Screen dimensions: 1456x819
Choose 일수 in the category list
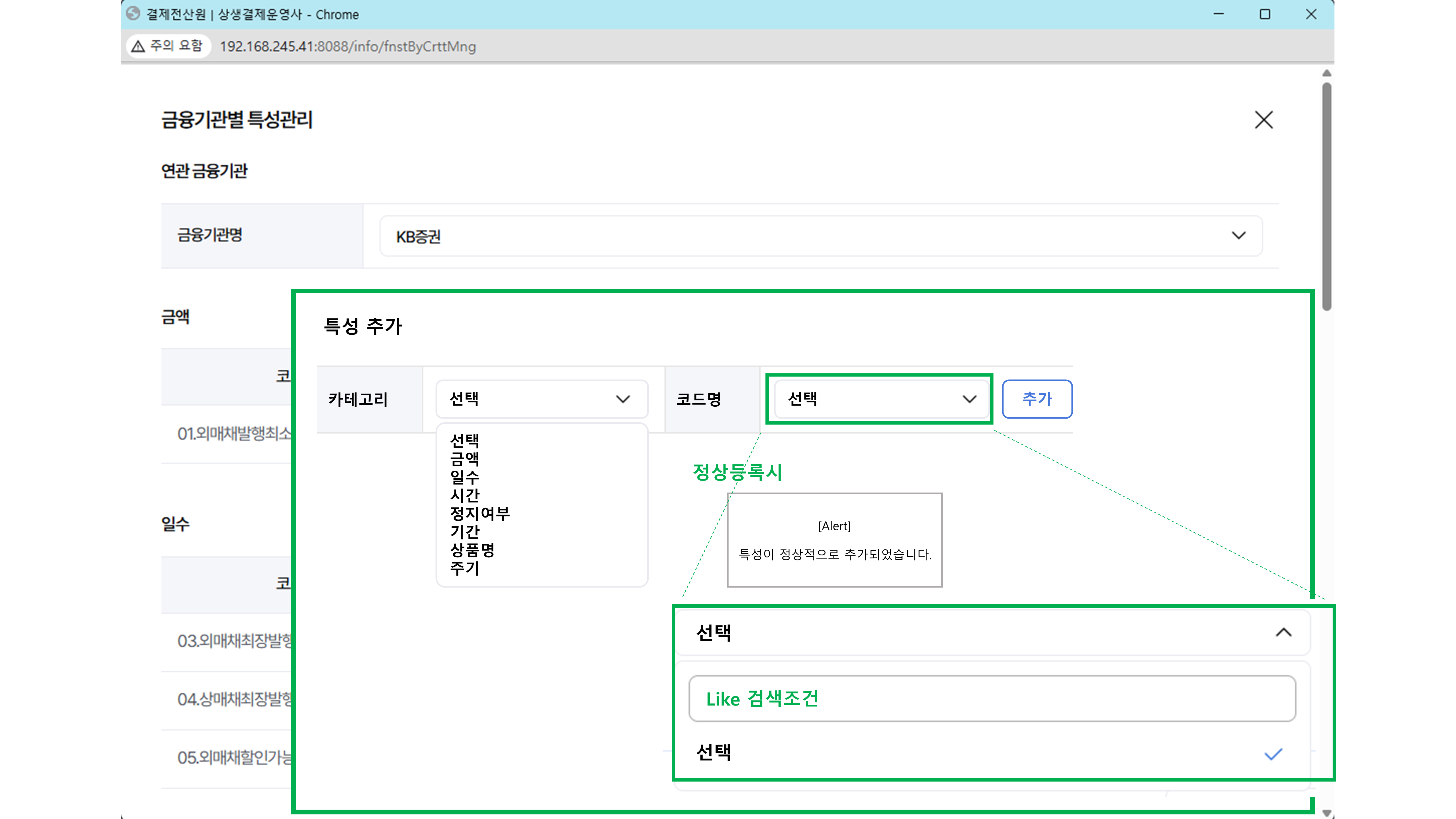tap(465, 477)
